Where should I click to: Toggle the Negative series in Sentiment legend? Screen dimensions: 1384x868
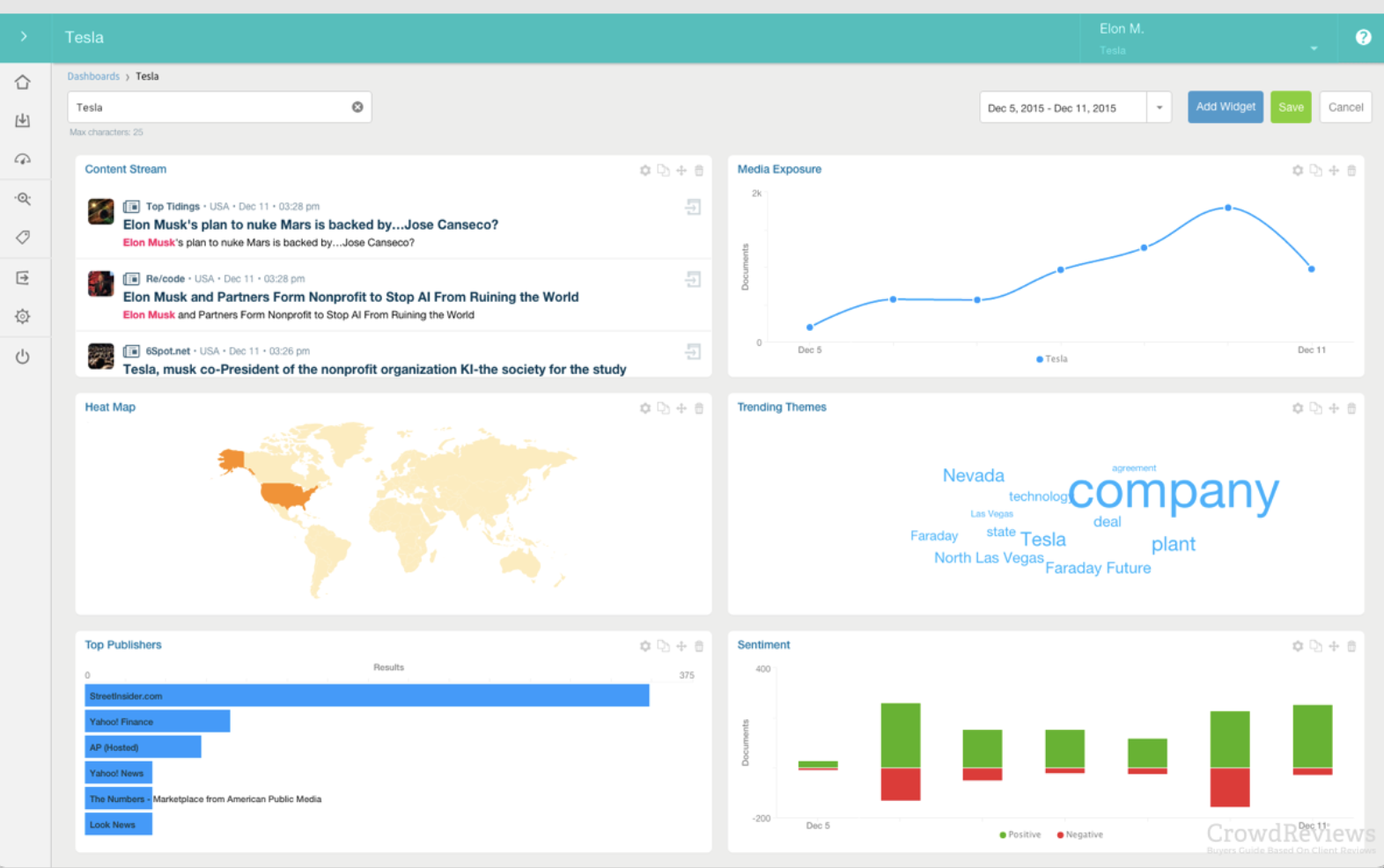1080,835
